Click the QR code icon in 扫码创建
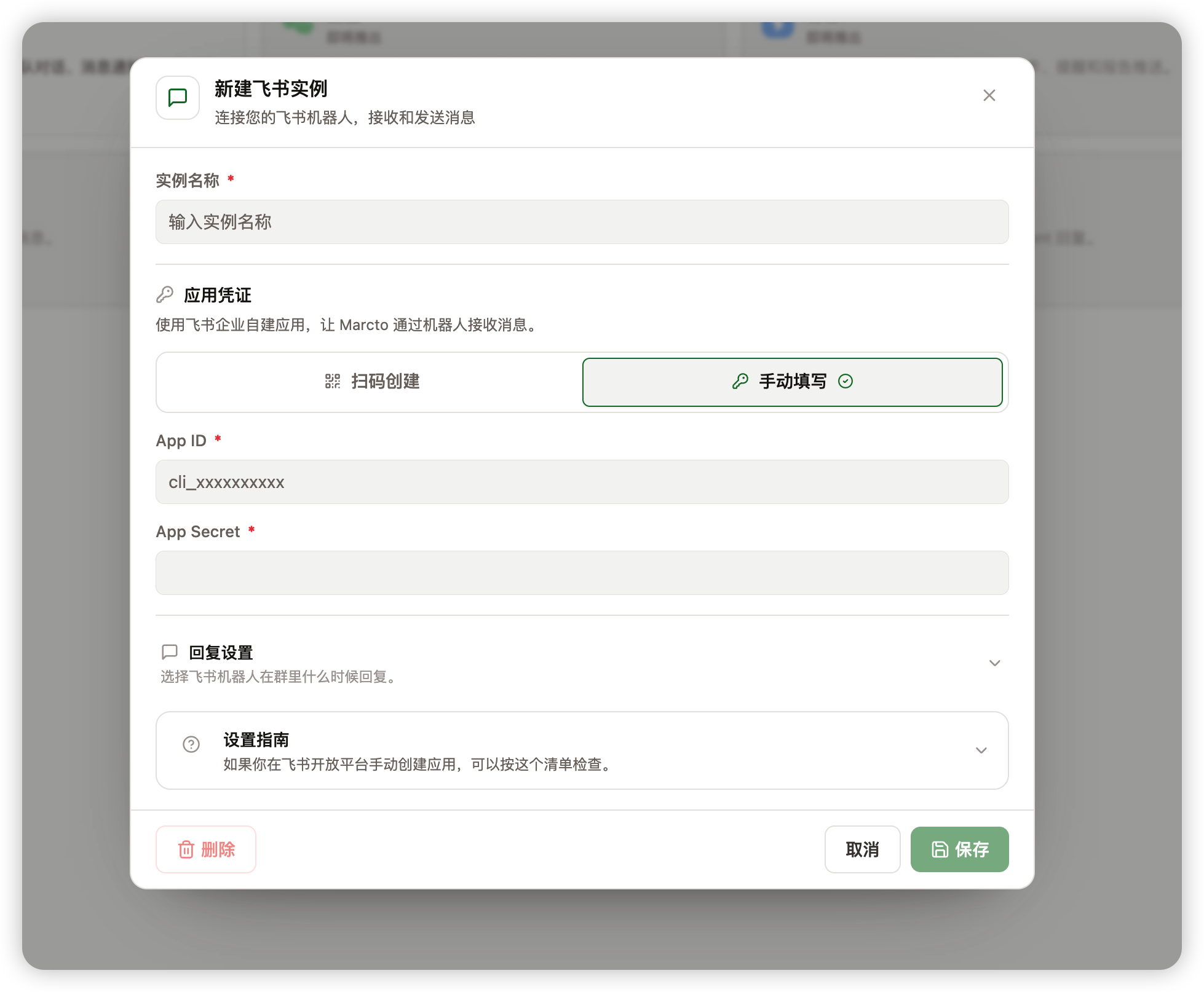1204x992 pixels. [x=333, y=382]
